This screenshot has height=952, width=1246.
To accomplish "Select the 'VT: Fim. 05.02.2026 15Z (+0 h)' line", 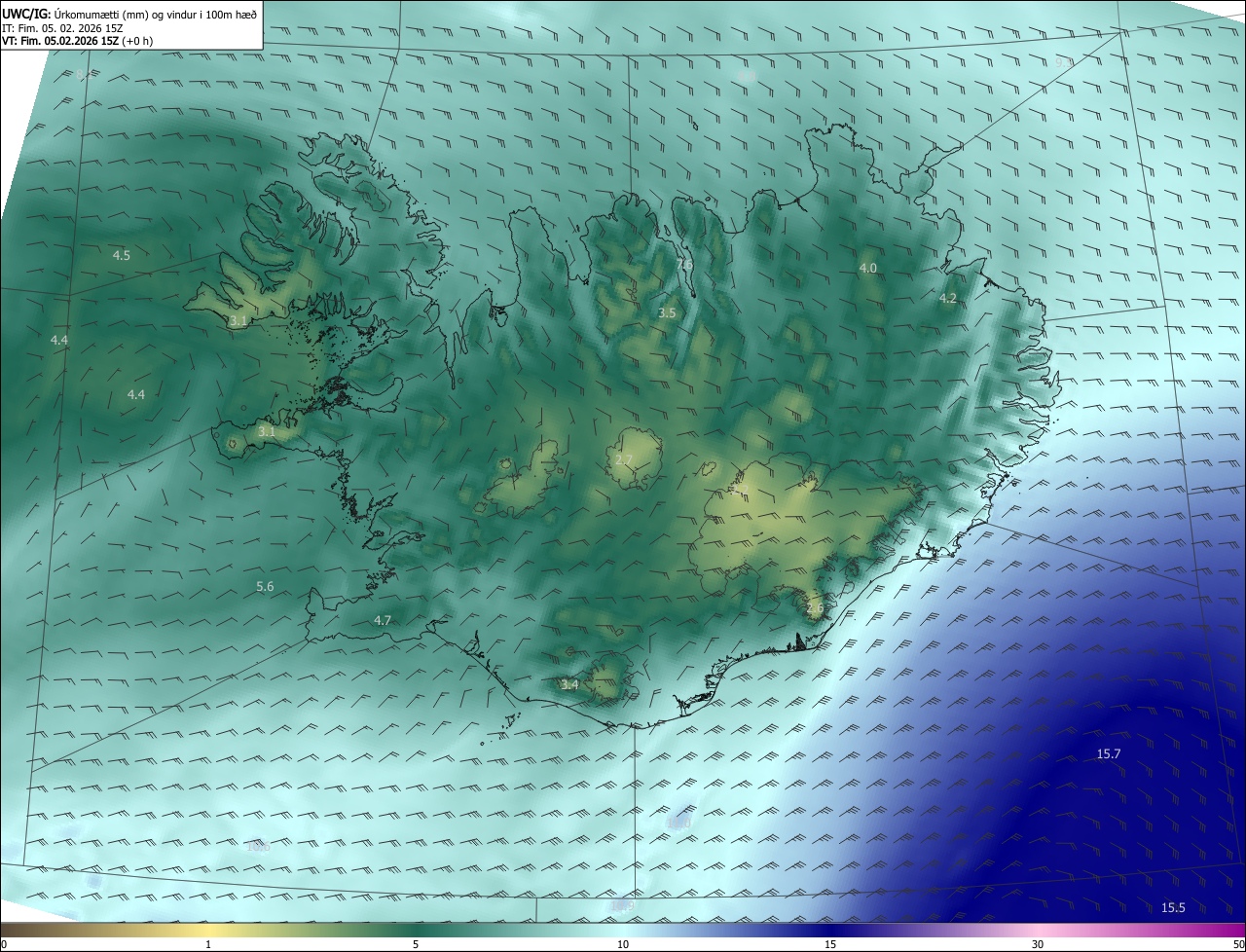I will click(x=78, y=41).
